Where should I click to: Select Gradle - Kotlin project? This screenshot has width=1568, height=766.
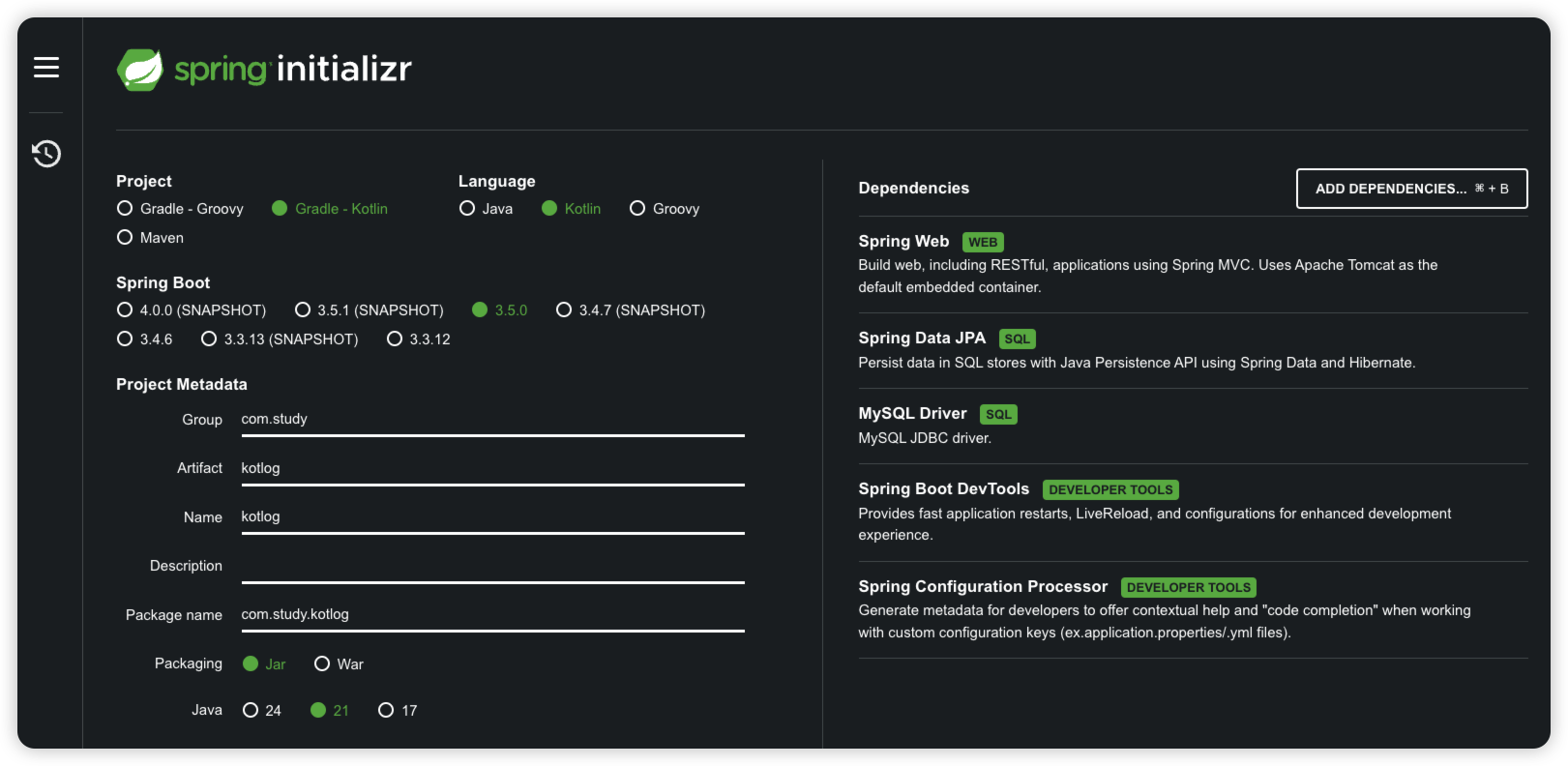[330, 209]
